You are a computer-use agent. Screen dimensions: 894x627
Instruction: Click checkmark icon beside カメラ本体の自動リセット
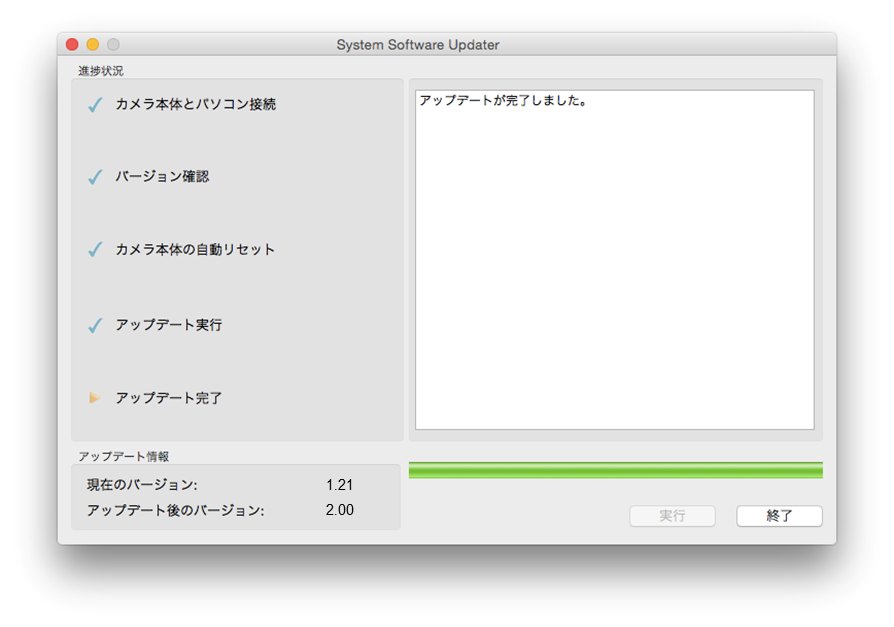(x=95, y=250)
